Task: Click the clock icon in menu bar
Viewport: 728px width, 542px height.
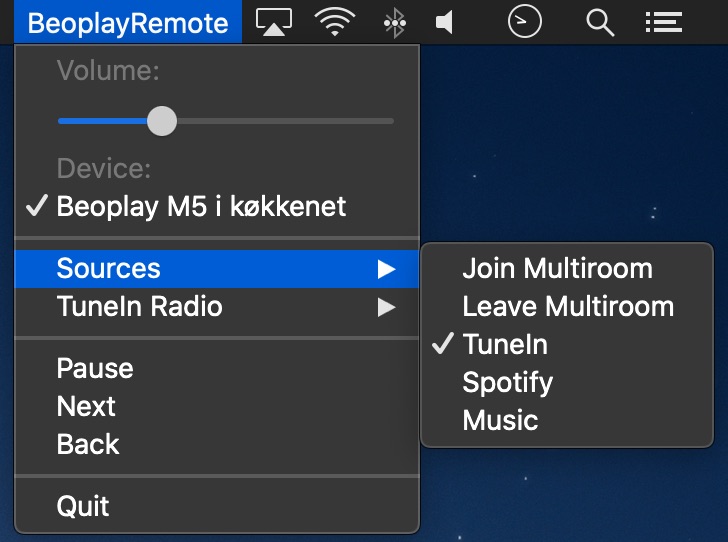Action: click(x=525, y=21)
